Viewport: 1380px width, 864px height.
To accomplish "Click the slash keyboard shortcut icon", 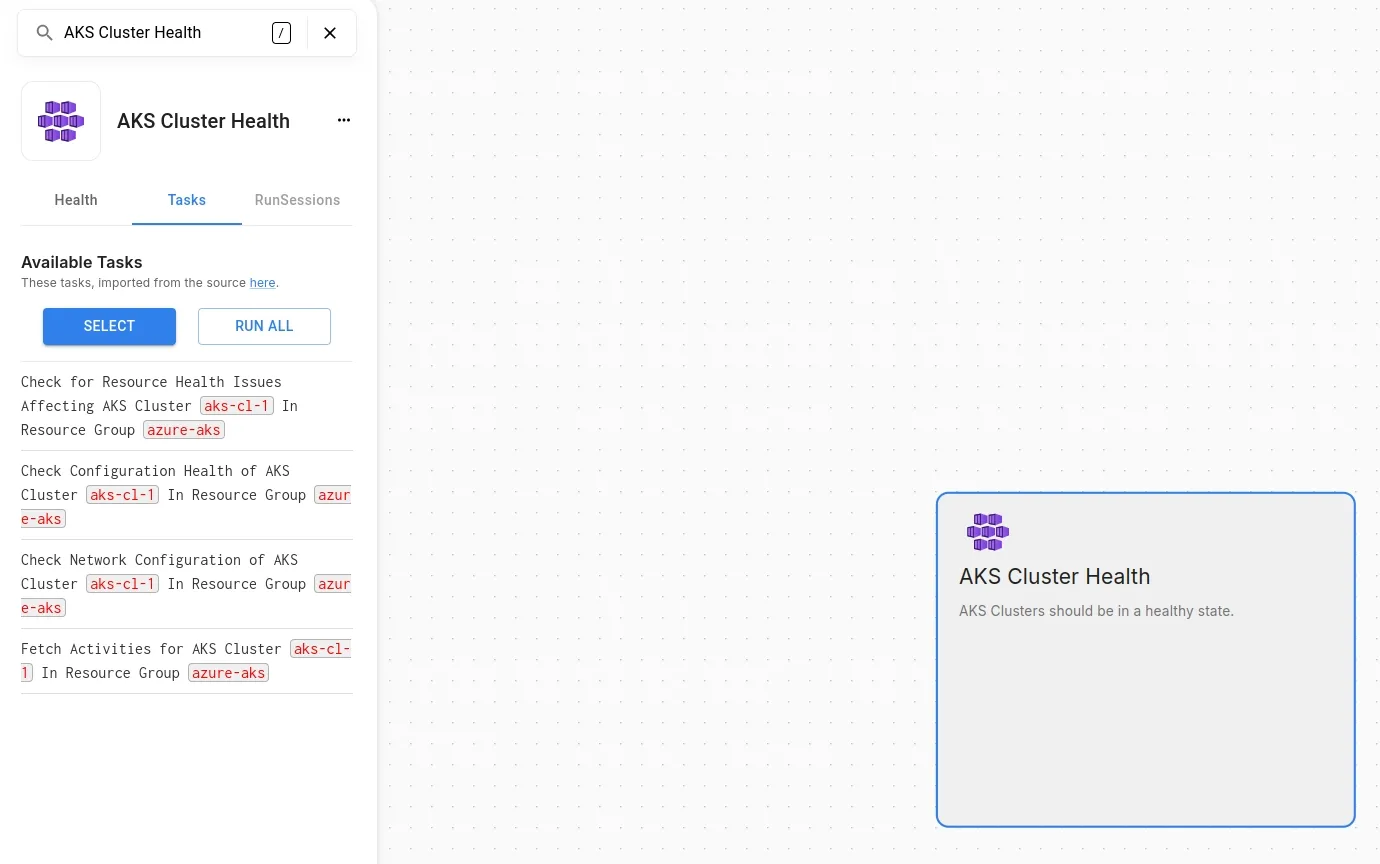I will [x=281, y=33].
